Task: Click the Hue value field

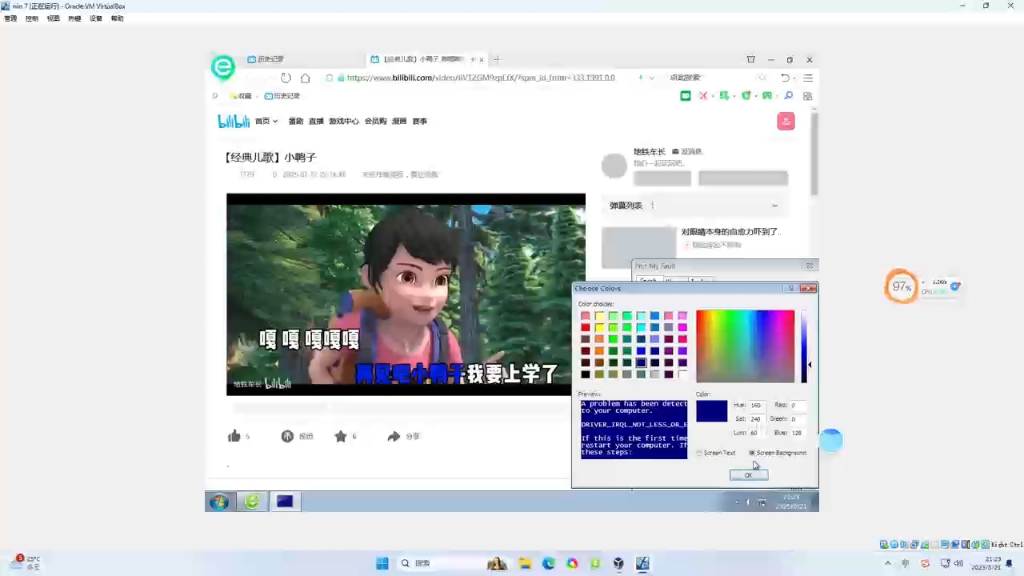Action: tap(756, 406)
